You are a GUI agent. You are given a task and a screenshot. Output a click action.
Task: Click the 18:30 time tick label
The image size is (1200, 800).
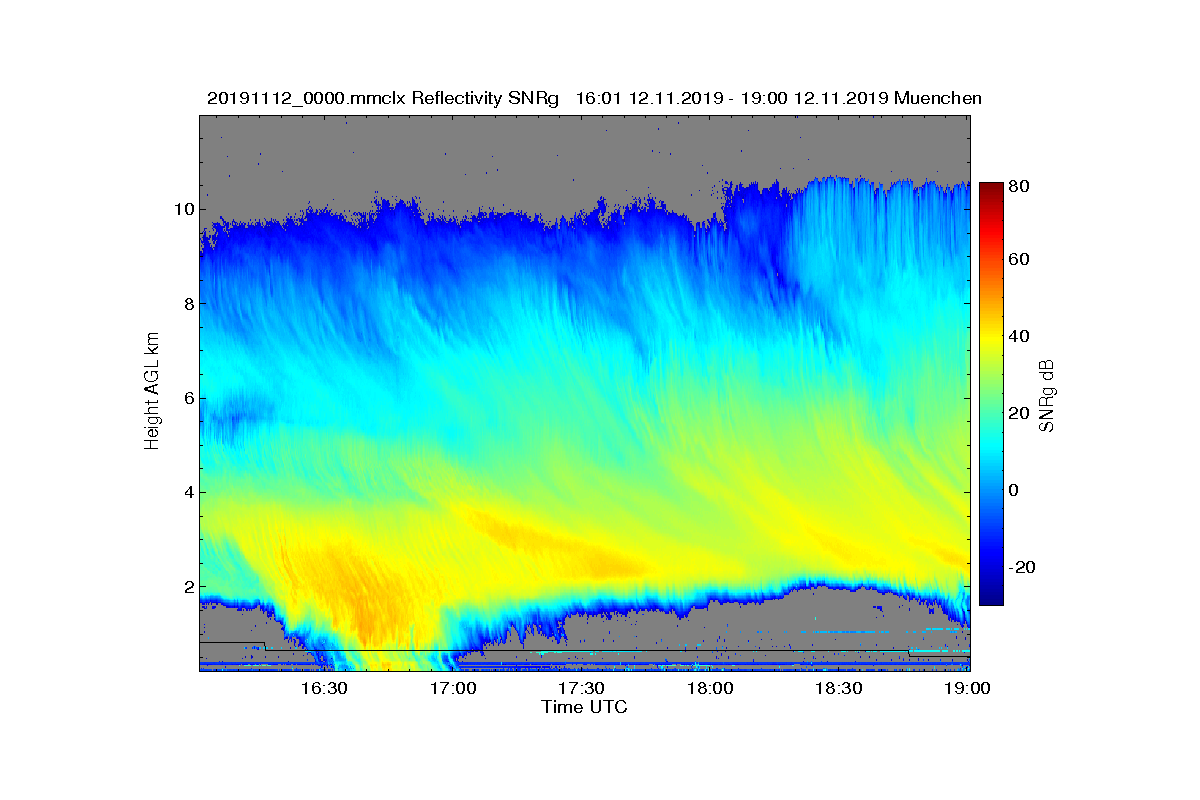click(x=839, y=688)
